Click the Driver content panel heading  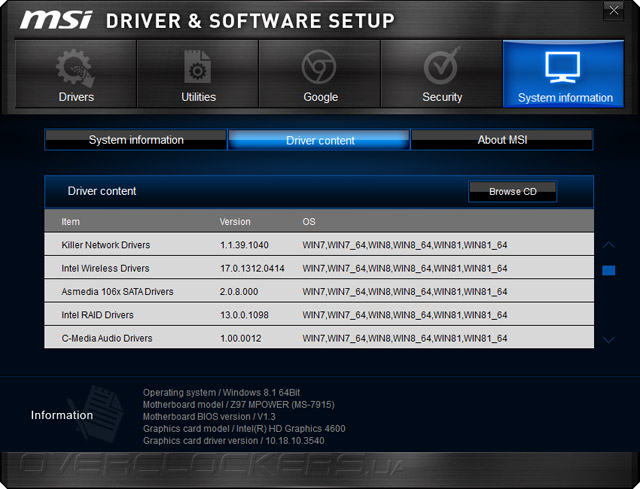(102, 191)
